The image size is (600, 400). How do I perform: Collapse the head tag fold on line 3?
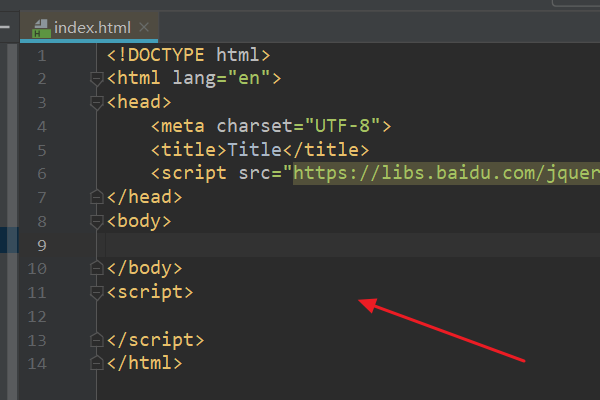pos(96,103)
